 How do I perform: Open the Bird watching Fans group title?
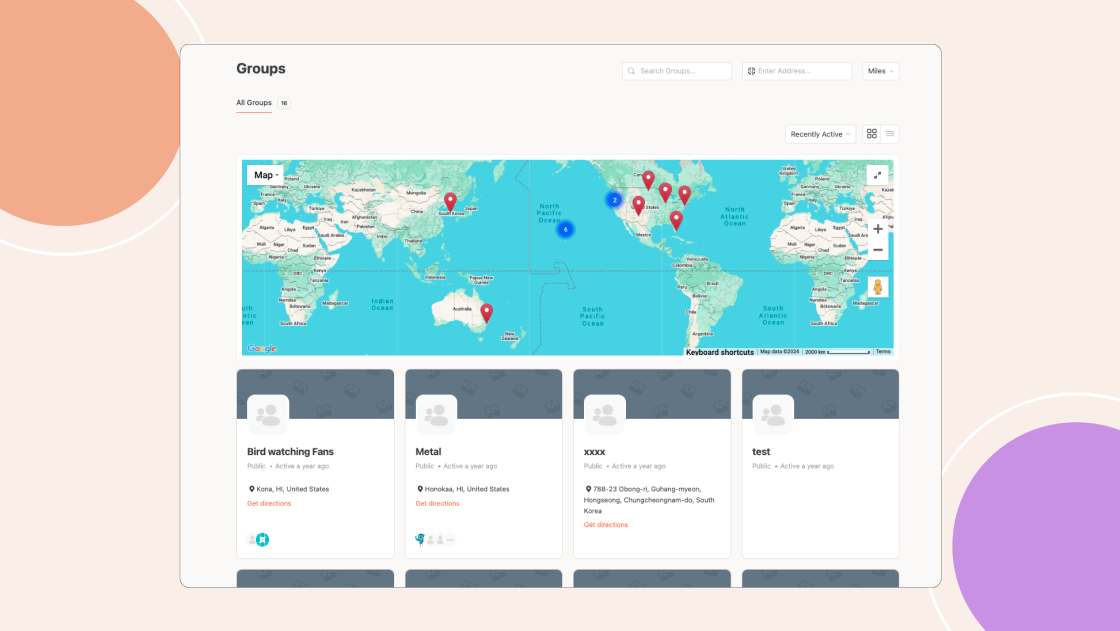tap(290, 452)
